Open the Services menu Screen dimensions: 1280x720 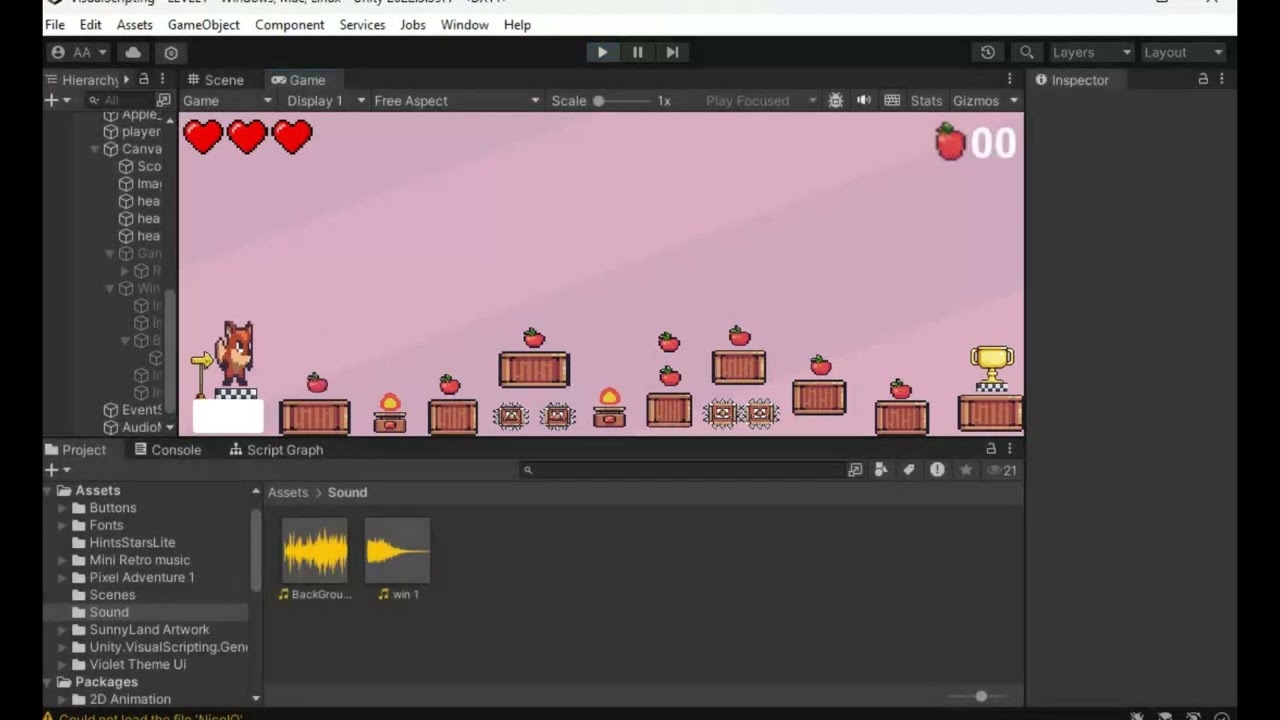(362, 24)
